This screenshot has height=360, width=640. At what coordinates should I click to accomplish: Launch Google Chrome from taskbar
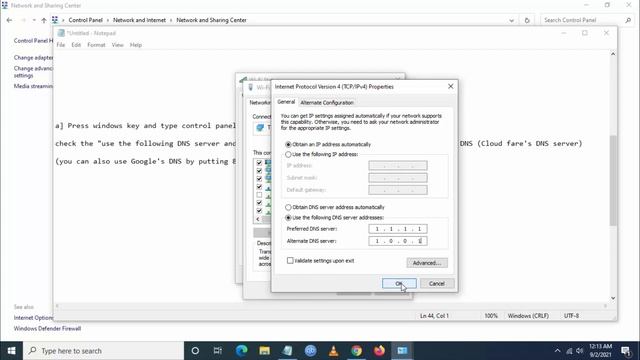(x=356, y=351)
